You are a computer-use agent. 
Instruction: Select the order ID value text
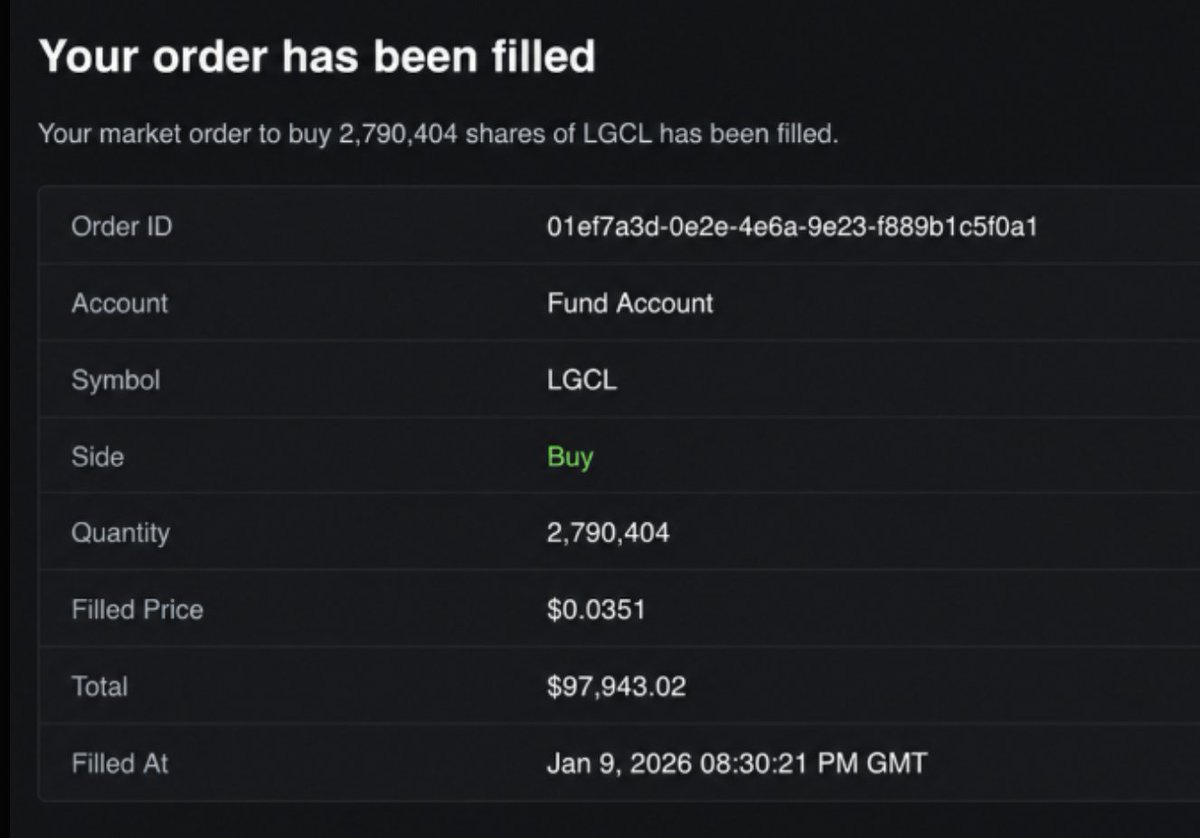click(792, 226)
